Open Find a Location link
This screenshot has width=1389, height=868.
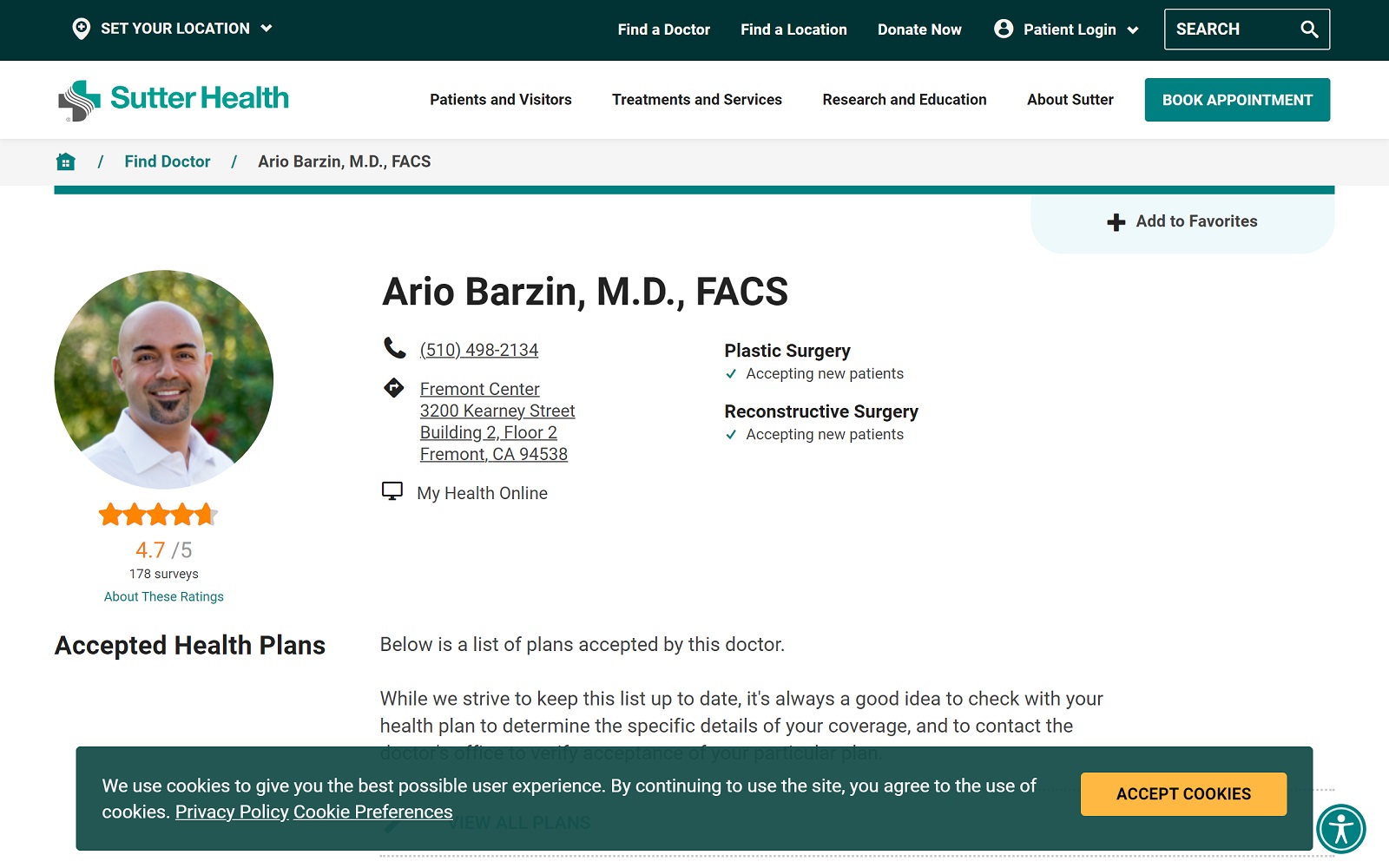point(793,30)
